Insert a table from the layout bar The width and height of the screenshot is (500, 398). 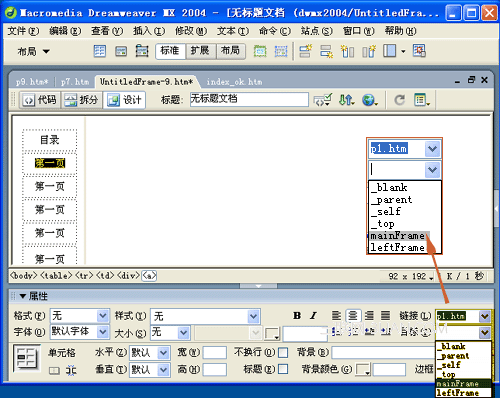tap(99, 51)
